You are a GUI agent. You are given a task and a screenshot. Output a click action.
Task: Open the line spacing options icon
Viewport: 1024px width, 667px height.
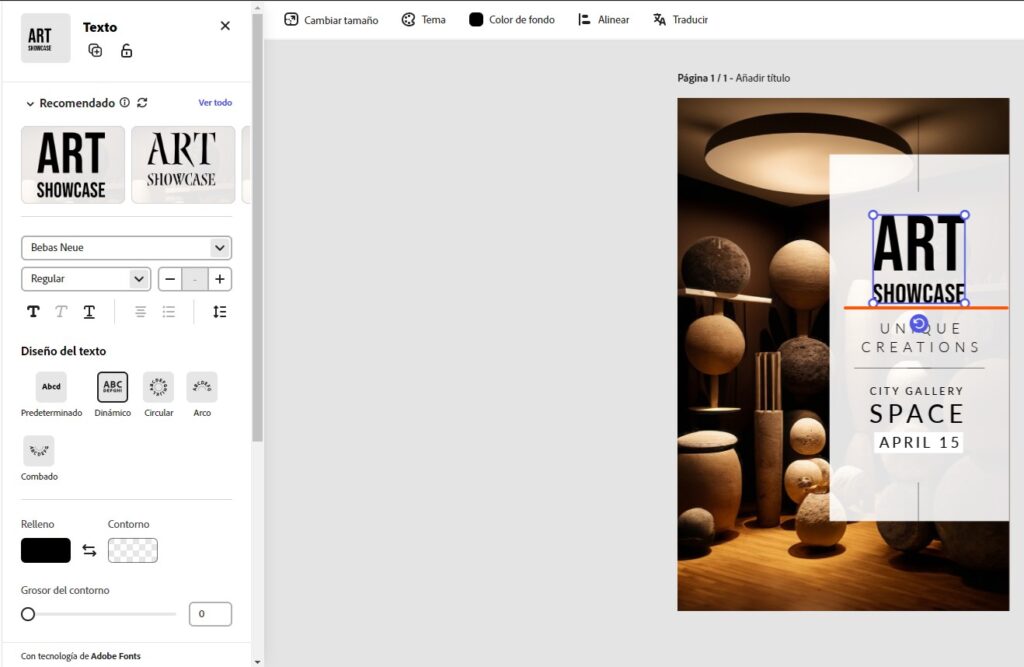pyautogui.click(x=219, y=312)
